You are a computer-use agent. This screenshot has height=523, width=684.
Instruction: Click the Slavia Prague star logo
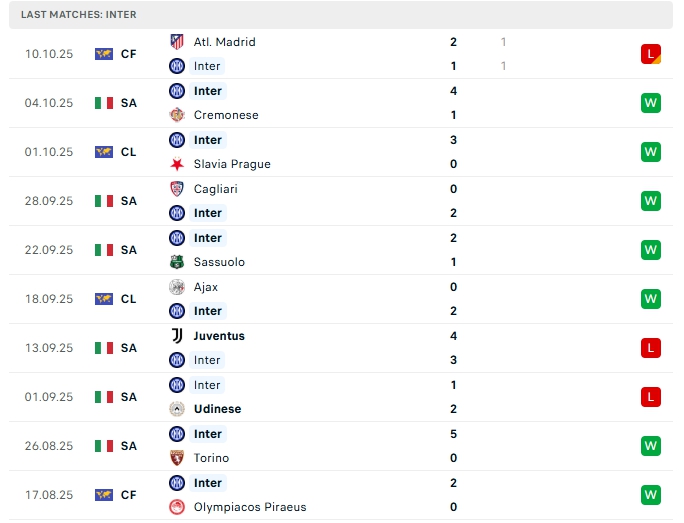177,164
